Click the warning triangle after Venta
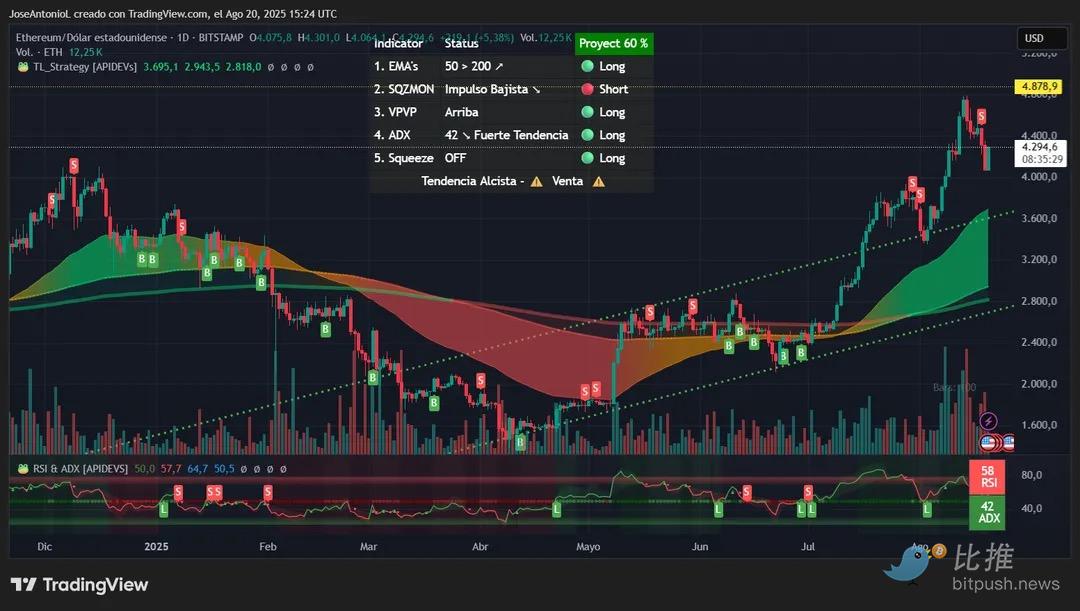This screenshot has width=1080, height=611. tap(599, 181)
